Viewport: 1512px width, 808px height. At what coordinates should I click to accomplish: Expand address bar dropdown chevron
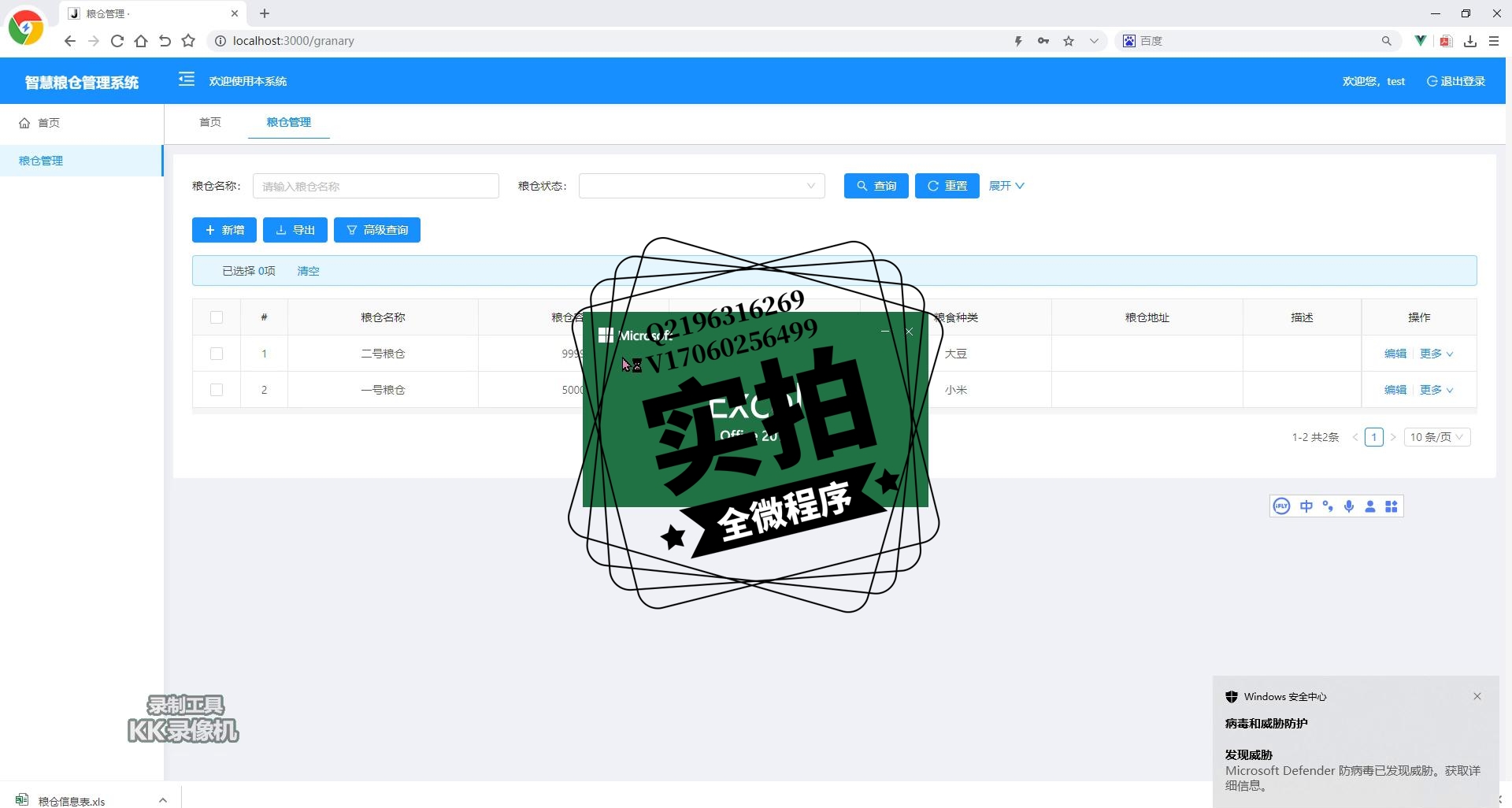[1094, 41]
